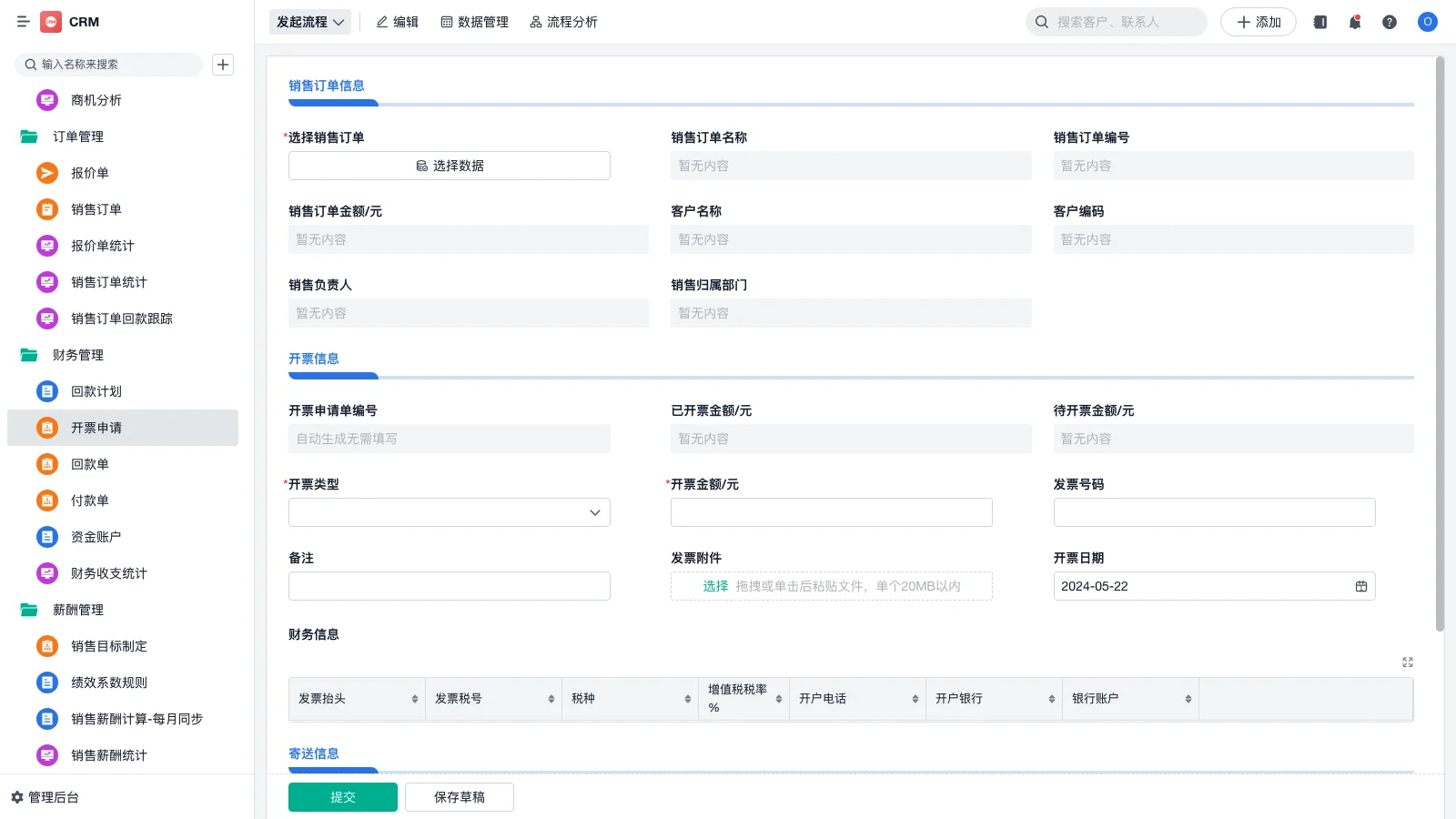
Task: Click the help question mark icon
Action: coord(1390,22)
